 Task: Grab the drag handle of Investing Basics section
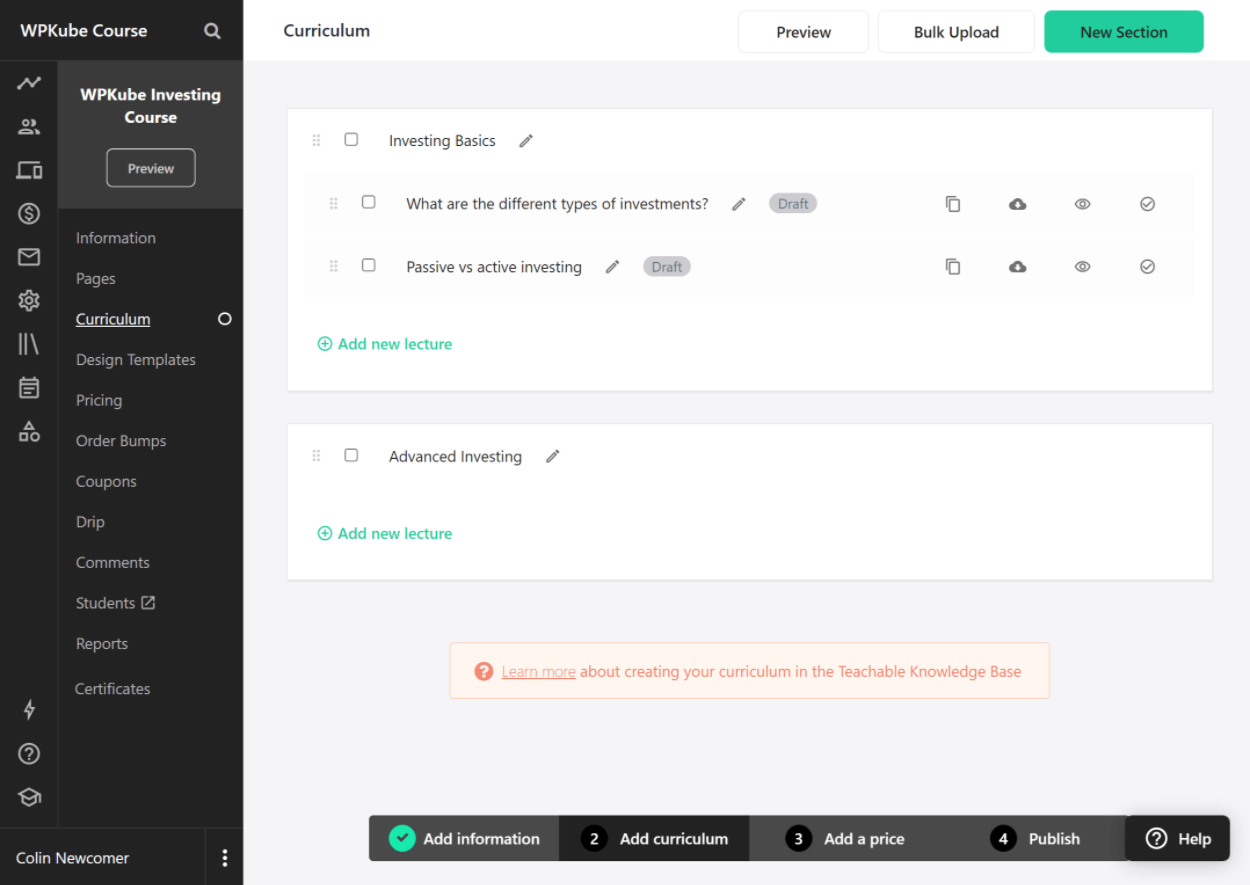(316, 141)
